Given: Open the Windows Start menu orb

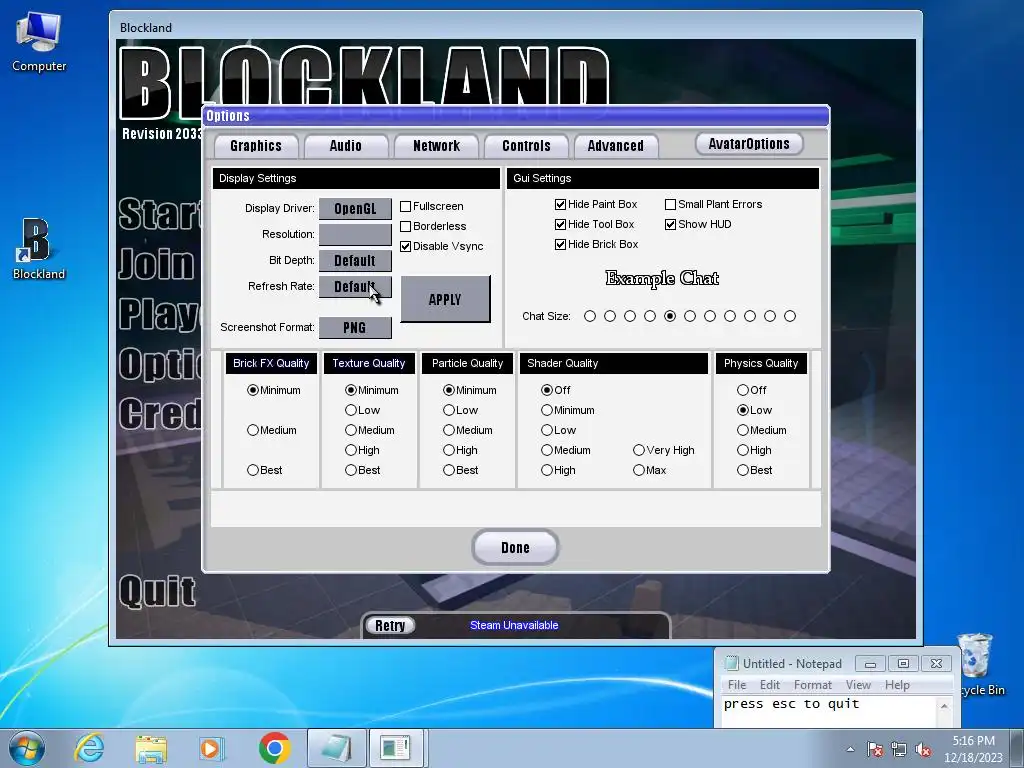Looking at the screenshot, I should click(27, 748).
